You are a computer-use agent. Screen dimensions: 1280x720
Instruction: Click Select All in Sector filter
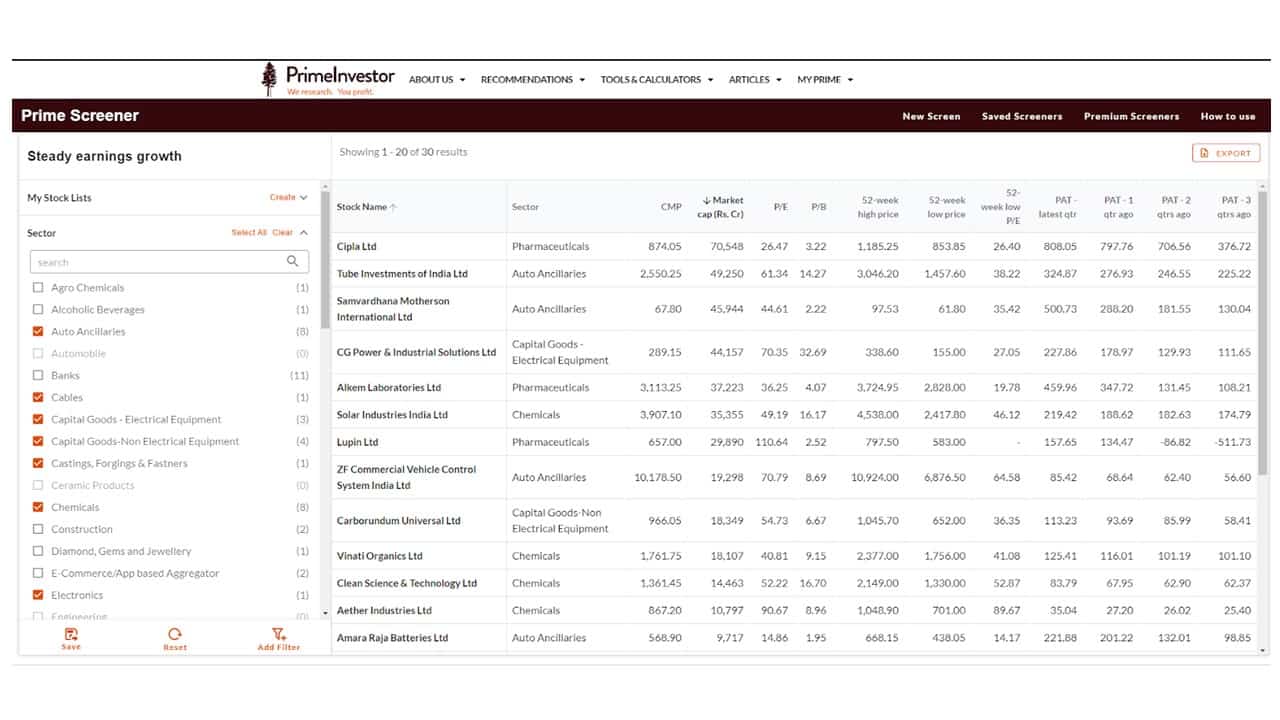[249, 233]
